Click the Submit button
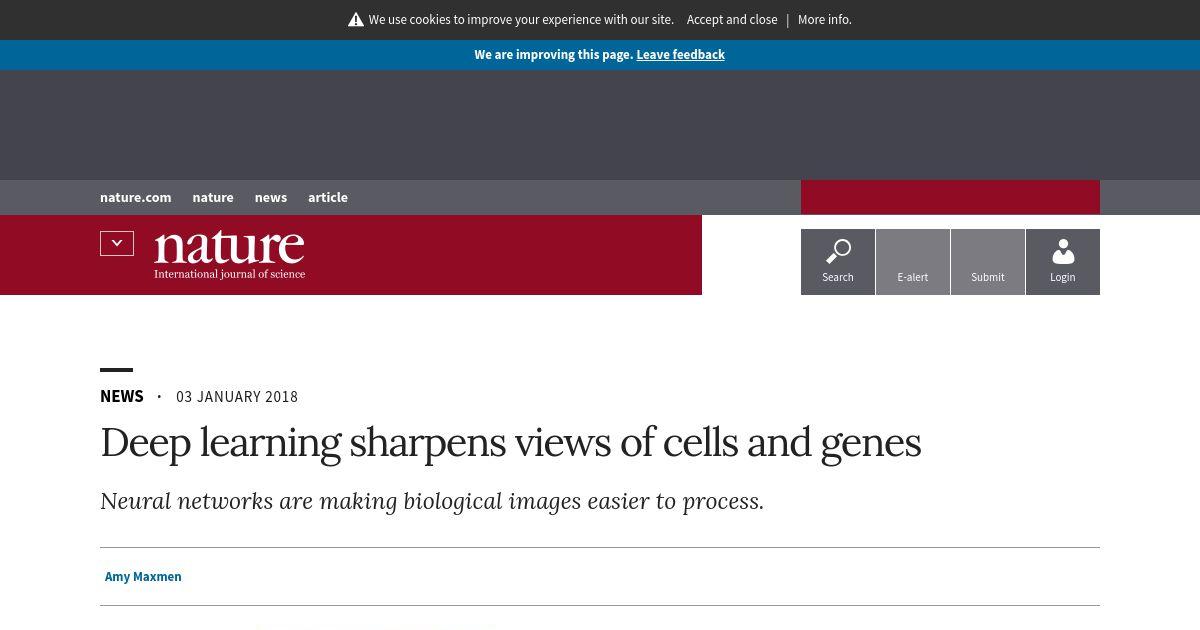 click(988, 262)
